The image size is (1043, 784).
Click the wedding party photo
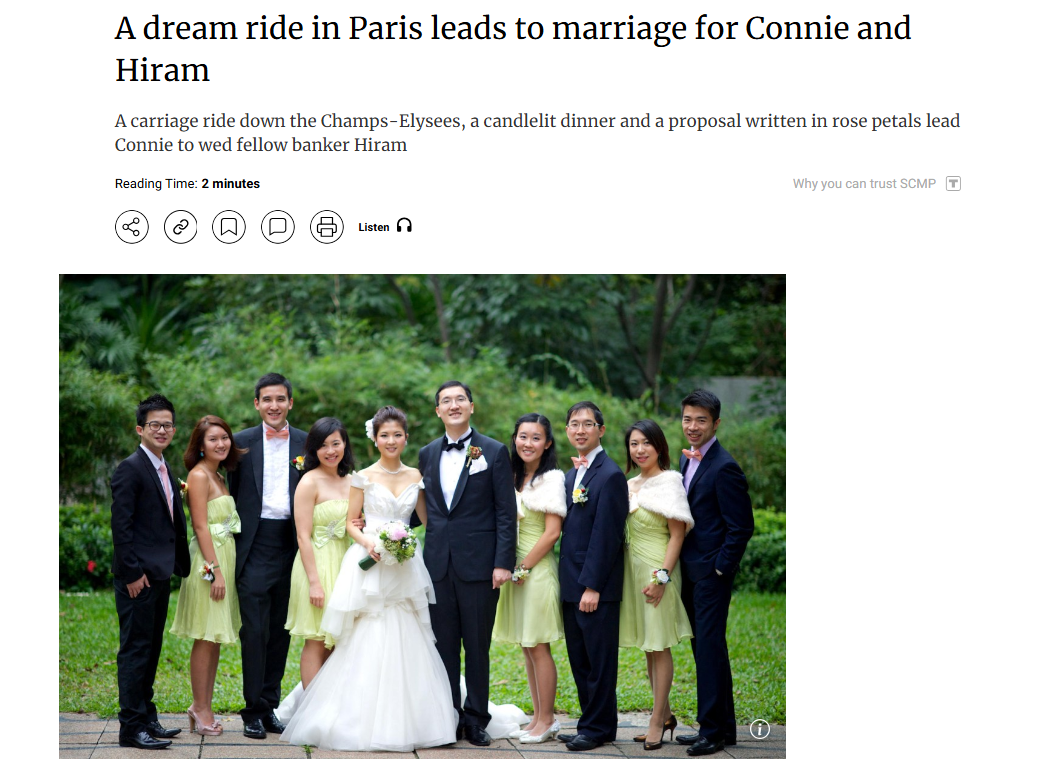tap(422, 516)
